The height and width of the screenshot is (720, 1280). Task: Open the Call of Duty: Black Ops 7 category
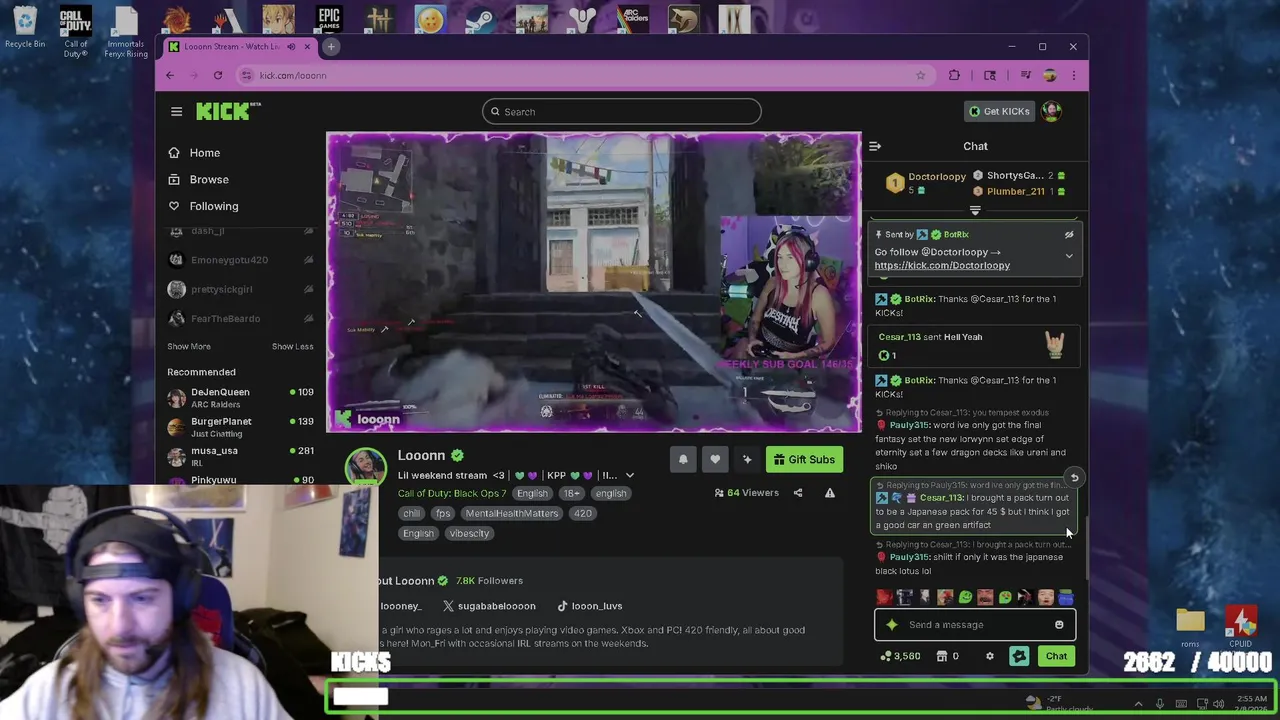click(x=452, y=493)
